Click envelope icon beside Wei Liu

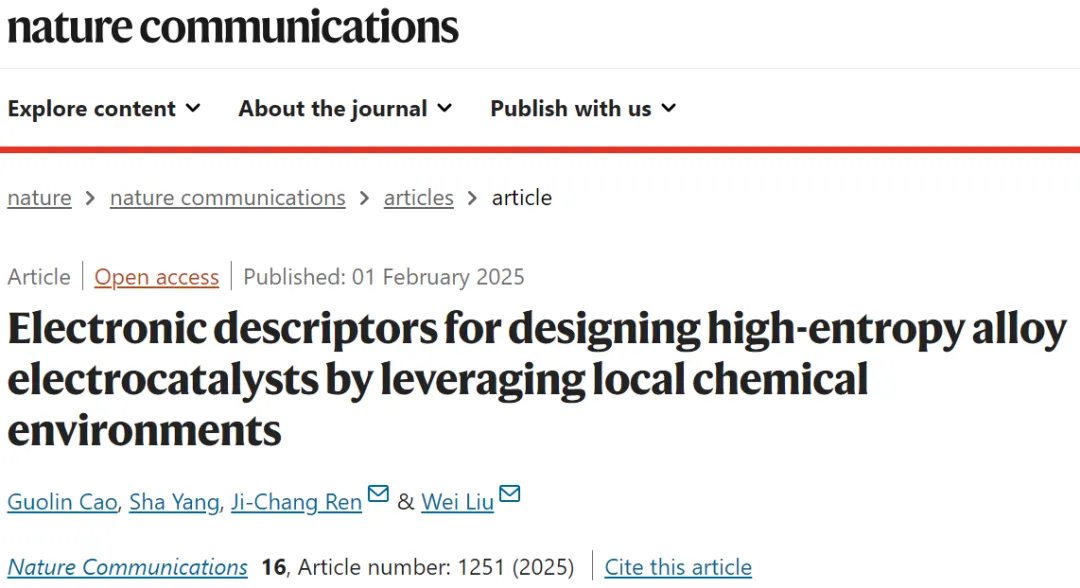point(510,494)
